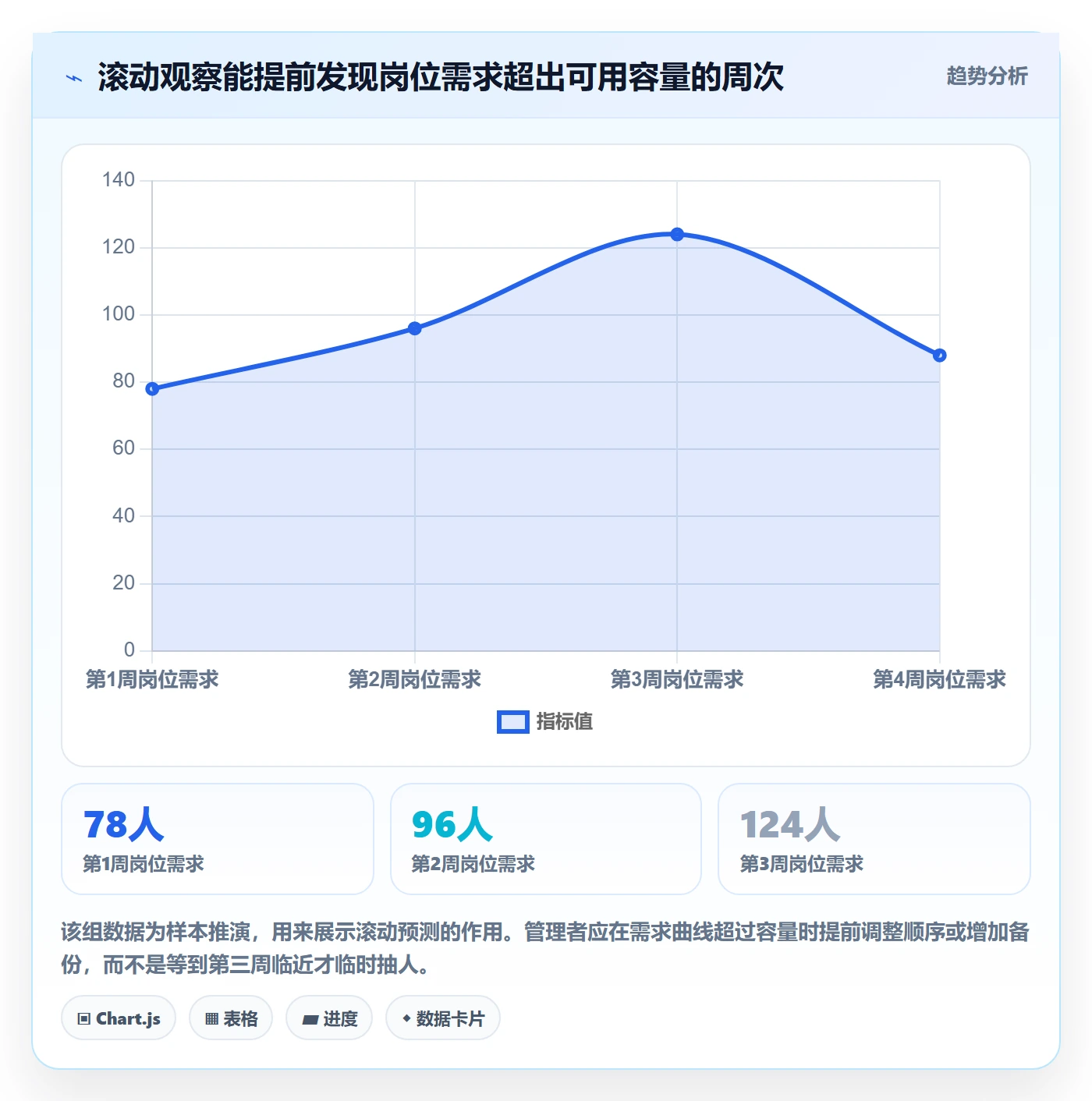
Task: Click the grid icon in the 表格 chip
Action: [x=211, y=1018]
